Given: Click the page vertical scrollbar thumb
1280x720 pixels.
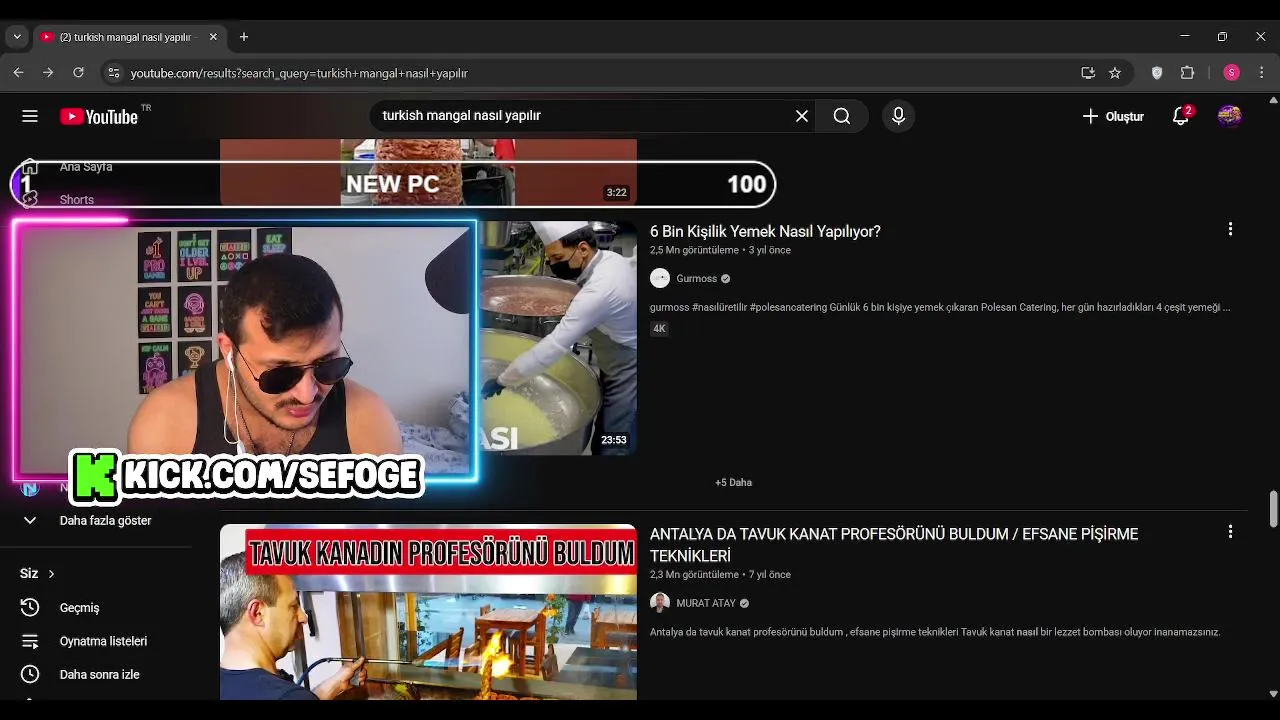Looking at the screenshot, I should click(x=1273, y=508).
